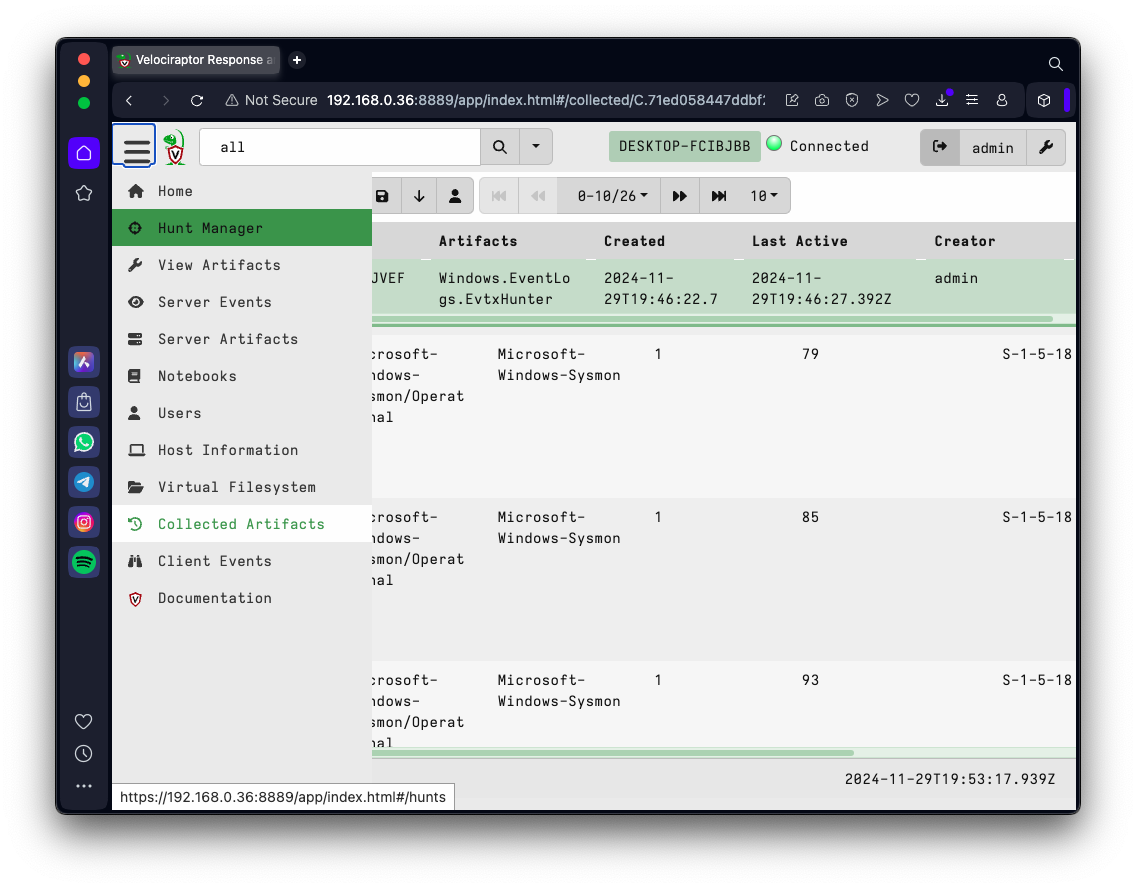
Task: Click the Velociraptor logo icon
Action: pyautogui.click(x=174, y=147)
